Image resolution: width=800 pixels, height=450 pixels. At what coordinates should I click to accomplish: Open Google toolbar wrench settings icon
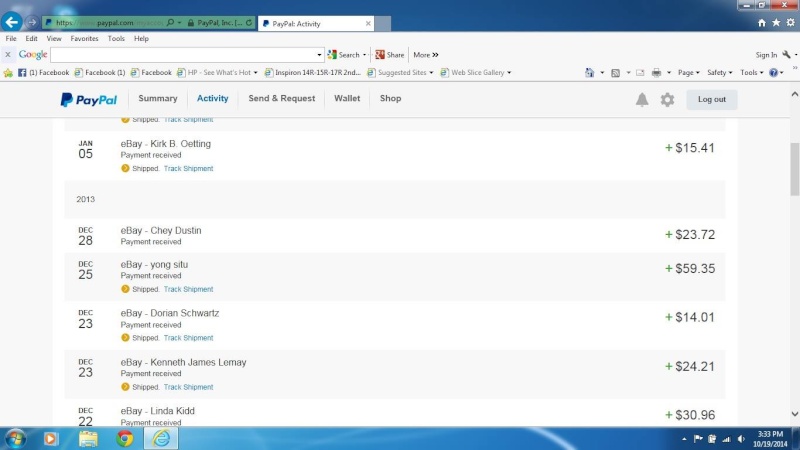click(786, 55)
